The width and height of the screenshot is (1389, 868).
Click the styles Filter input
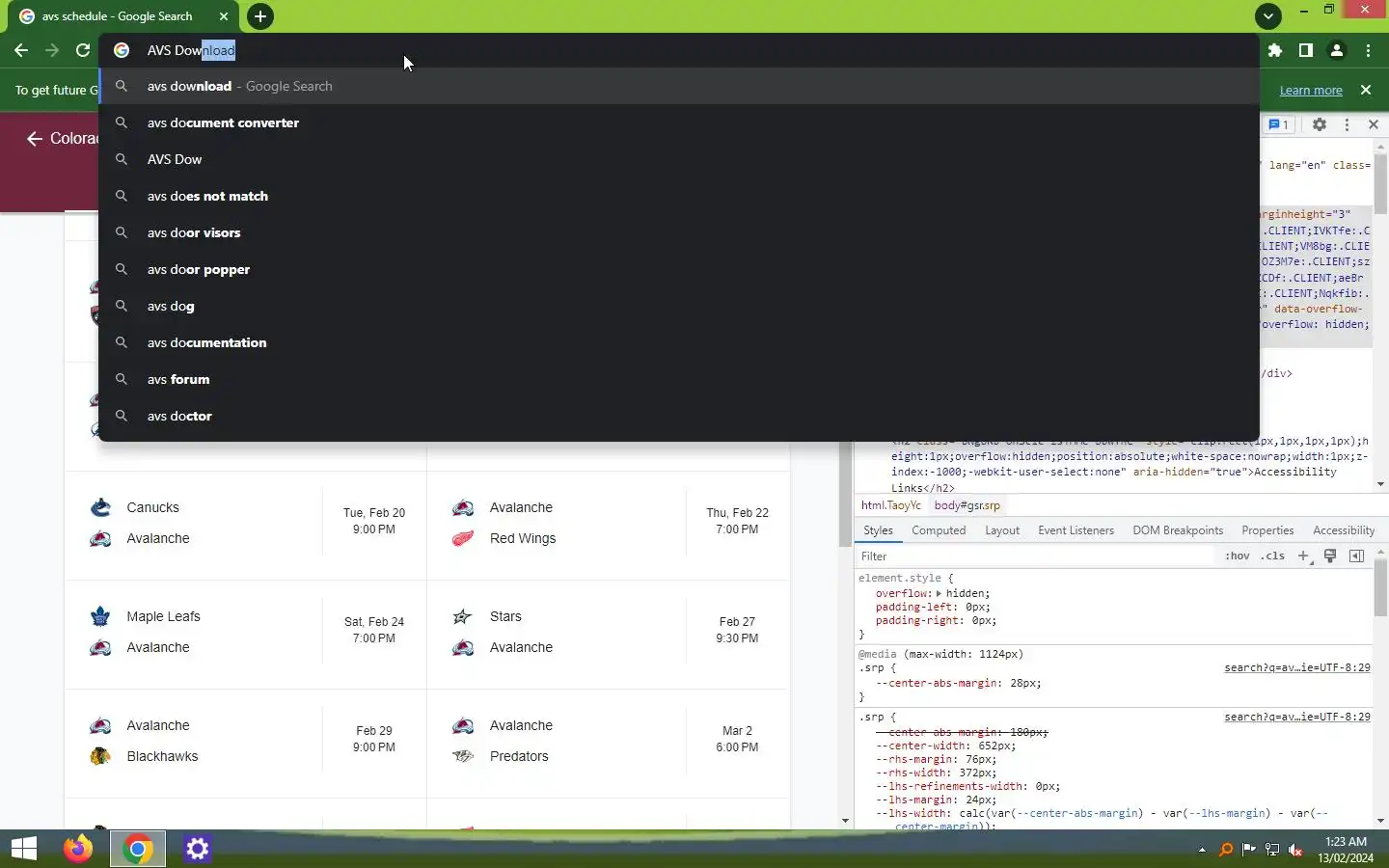click(1035, 556)
